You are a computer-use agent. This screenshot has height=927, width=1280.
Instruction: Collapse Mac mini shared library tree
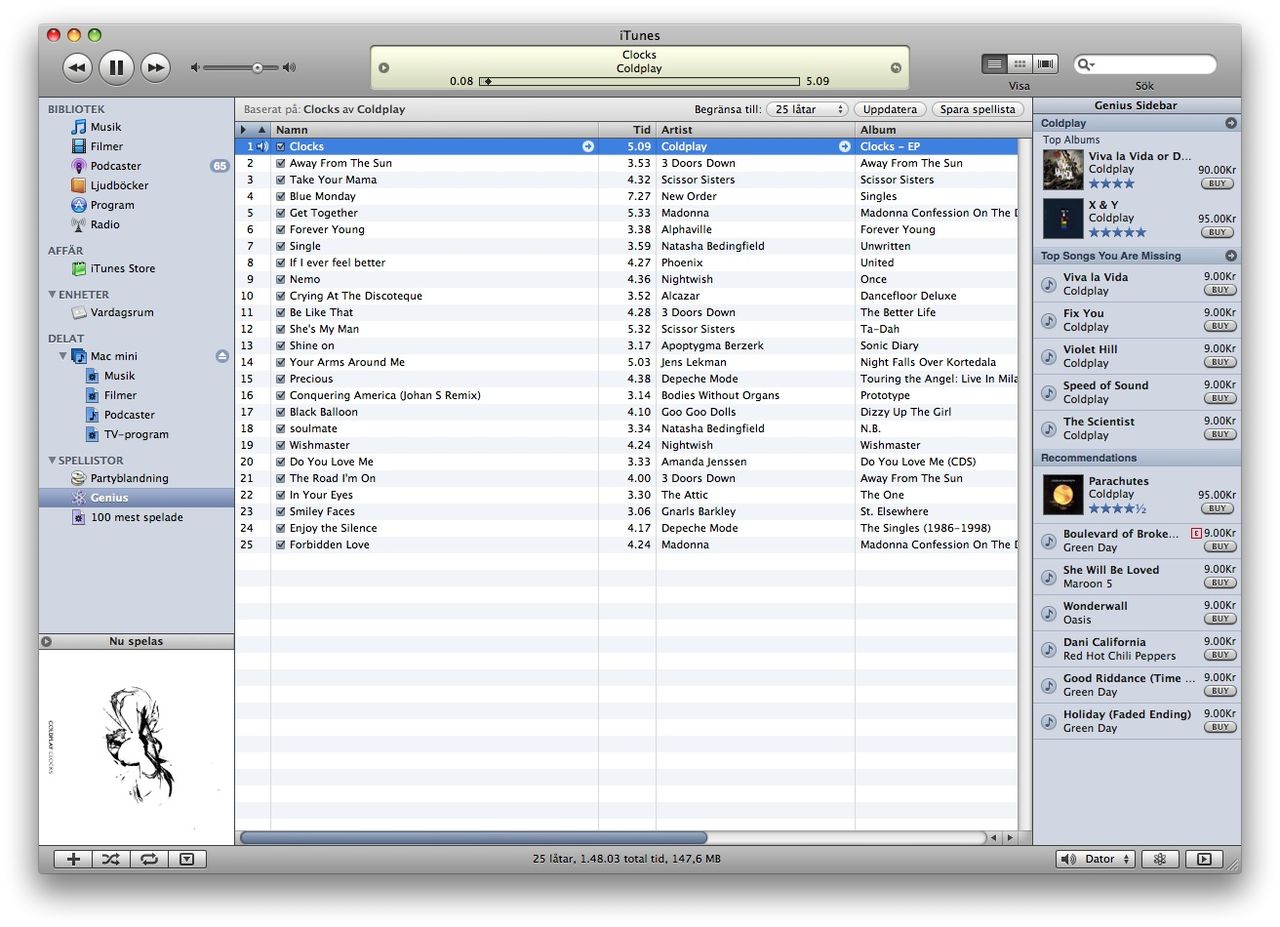[62, 356]
